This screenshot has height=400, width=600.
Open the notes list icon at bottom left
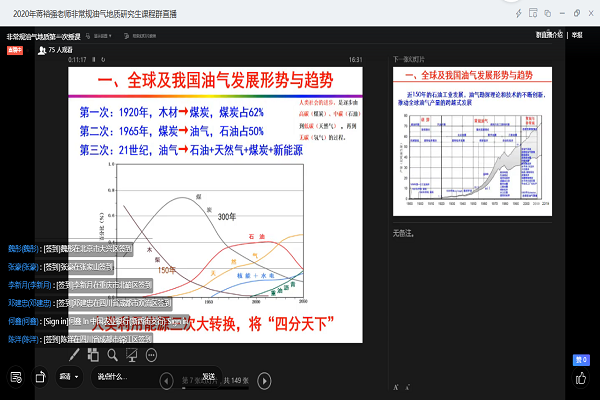(x=17, y=377)
